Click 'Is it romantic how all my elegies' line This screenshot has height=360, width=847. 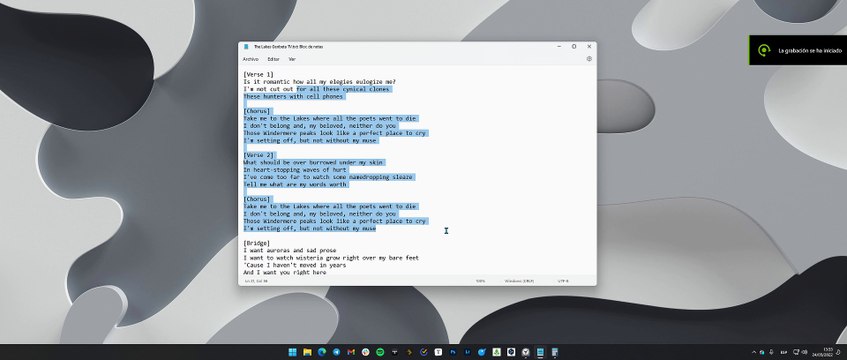pos(319,82)
